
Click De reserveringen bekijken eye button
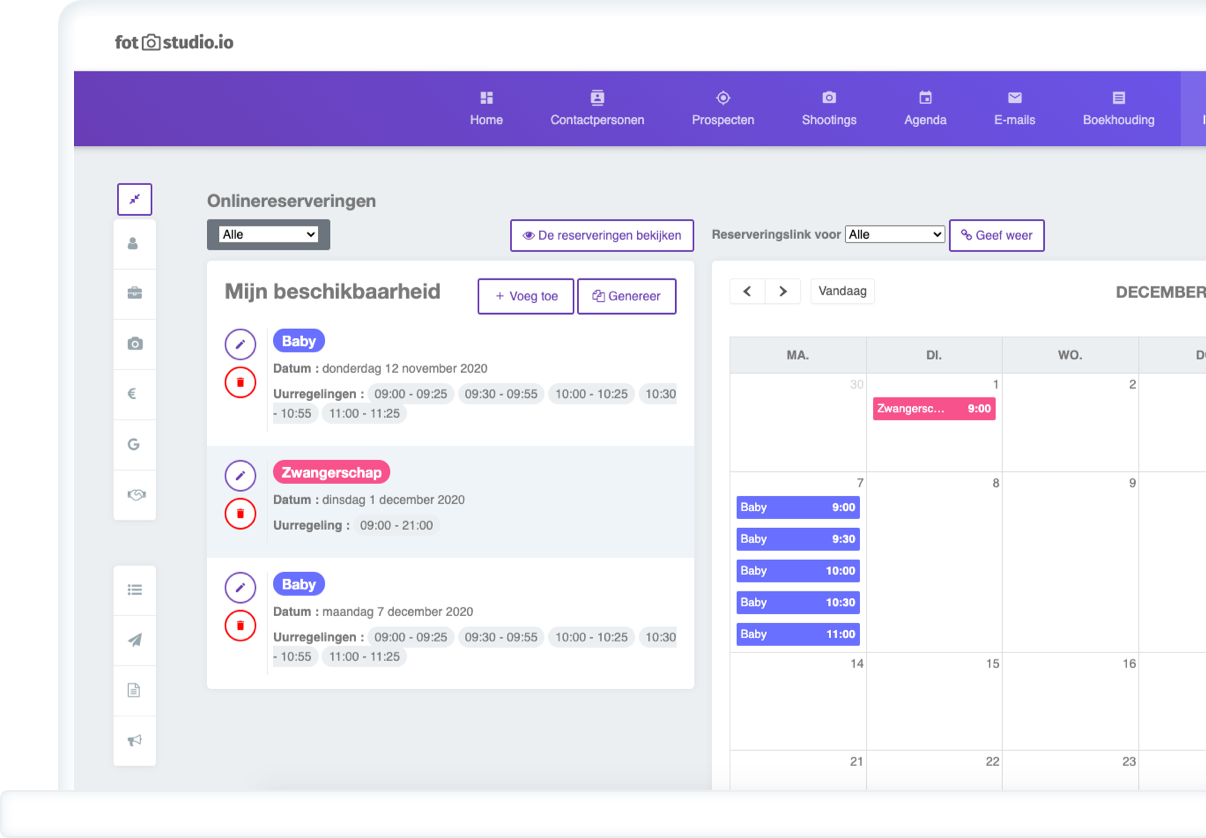pyautogui.click(x=602, y=236)
